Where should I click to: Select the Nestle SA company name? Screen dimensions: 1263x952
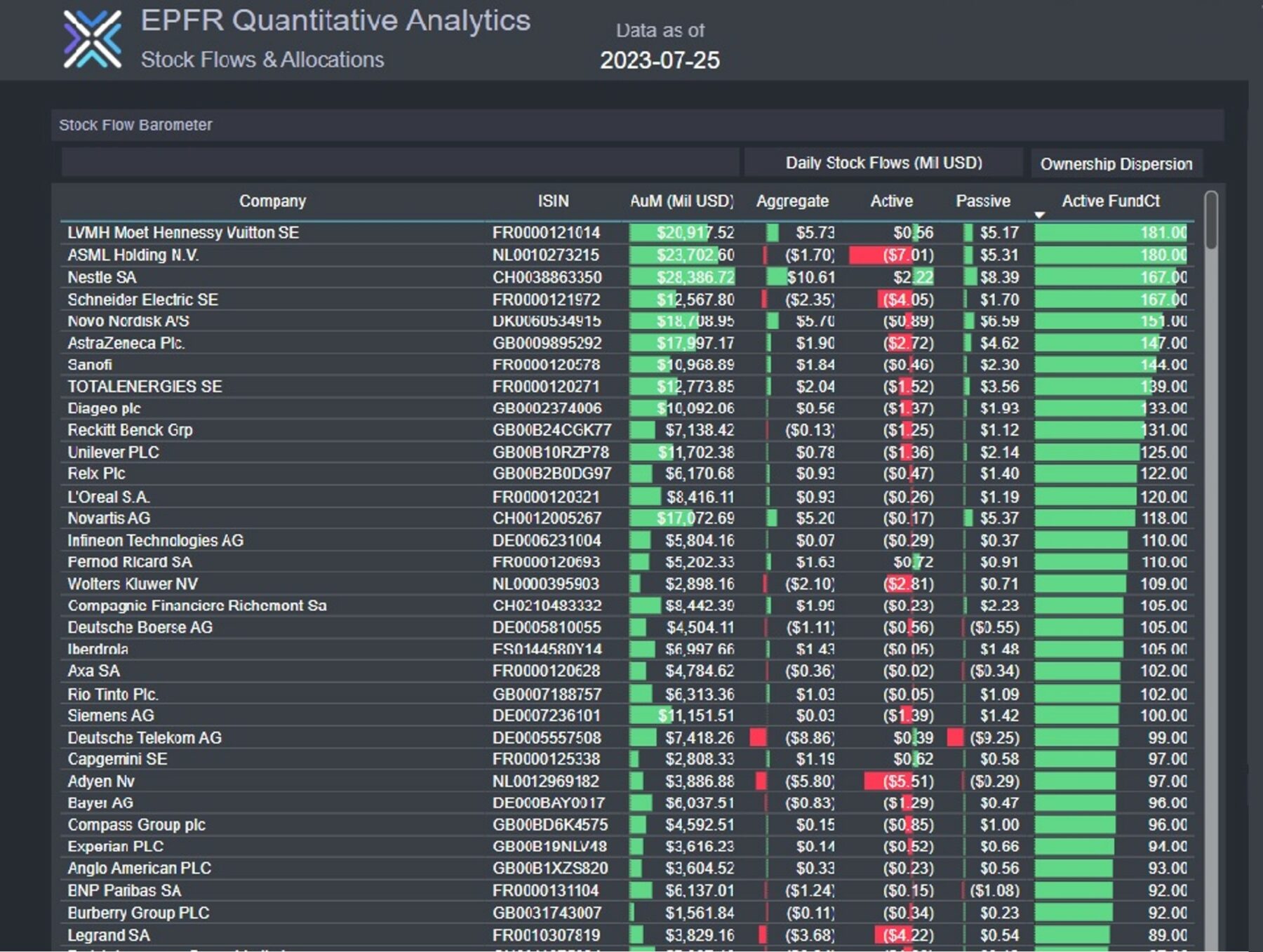pyautogui.click(x=102, y=277)
